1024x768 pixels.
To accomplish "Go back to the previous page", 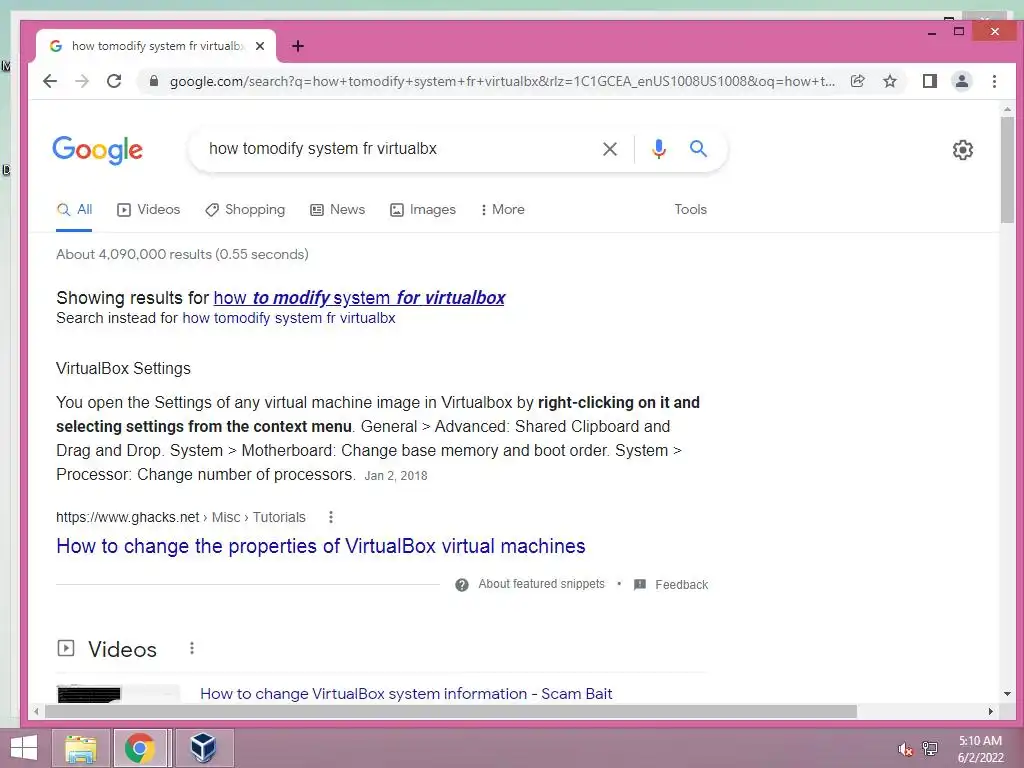I will coord(50,81).
